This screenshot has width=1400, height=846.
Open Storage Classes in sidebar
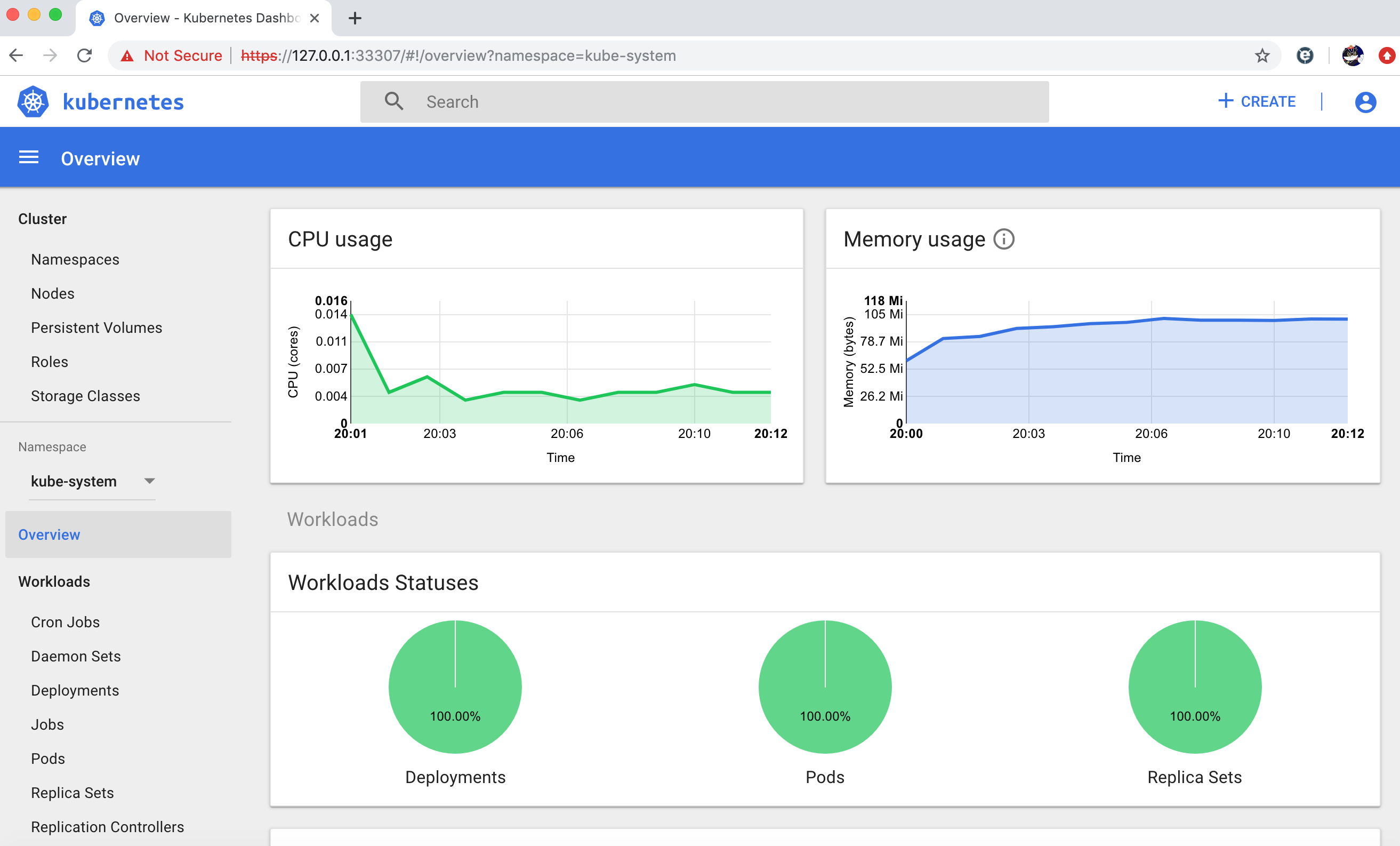click(85, 396)
